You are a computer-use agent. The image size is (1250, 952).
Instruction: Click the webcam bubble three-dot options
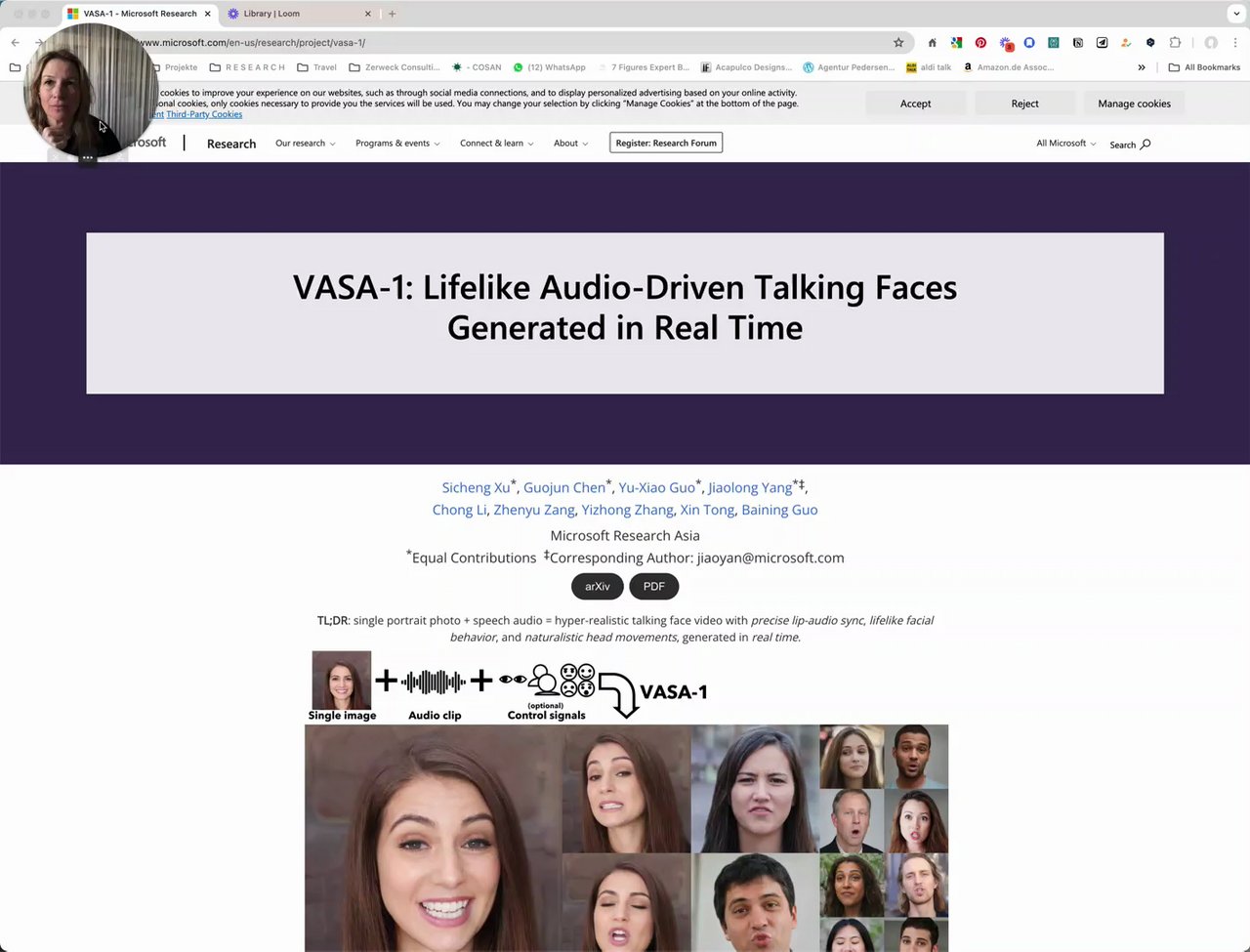tap(87, 157)
